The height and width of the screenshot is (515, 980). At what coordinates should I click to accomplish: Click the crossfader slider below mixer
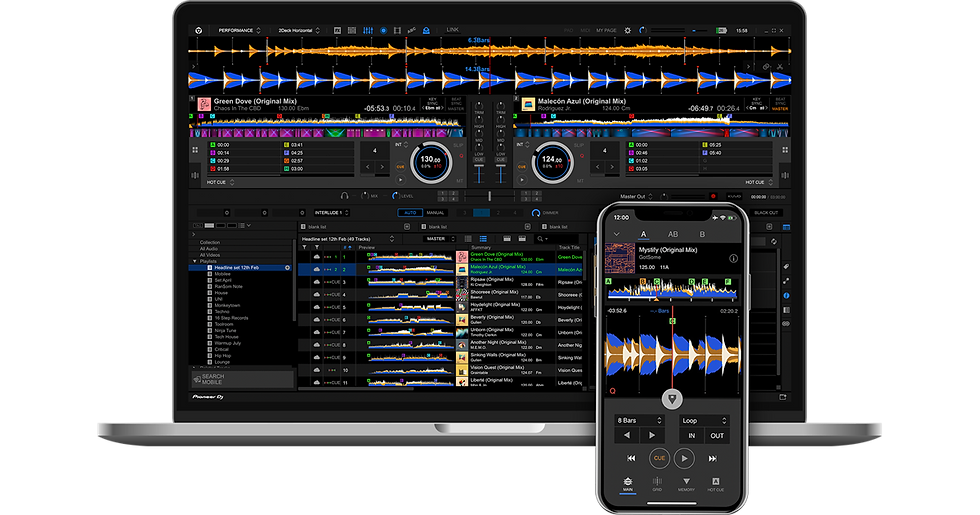point(489,196)
